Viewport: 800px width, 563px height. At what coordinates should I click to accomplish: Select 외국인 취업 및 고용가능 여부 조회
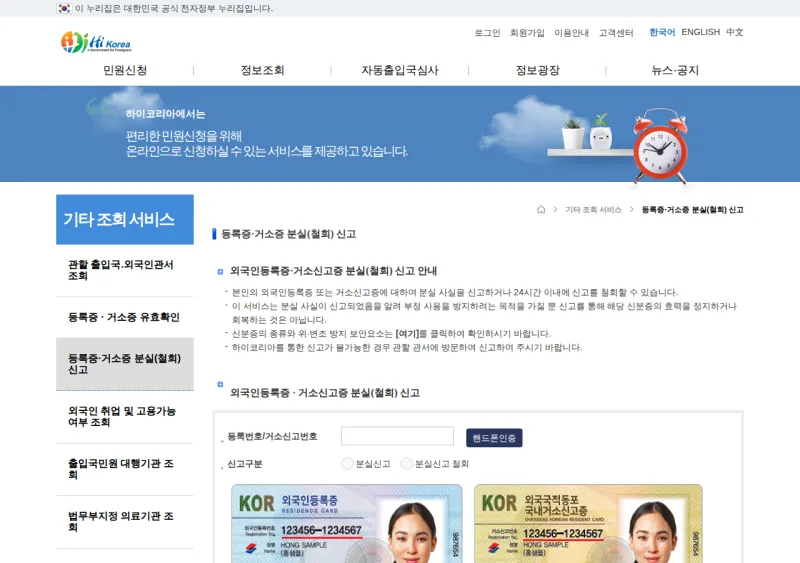point(125,417)
